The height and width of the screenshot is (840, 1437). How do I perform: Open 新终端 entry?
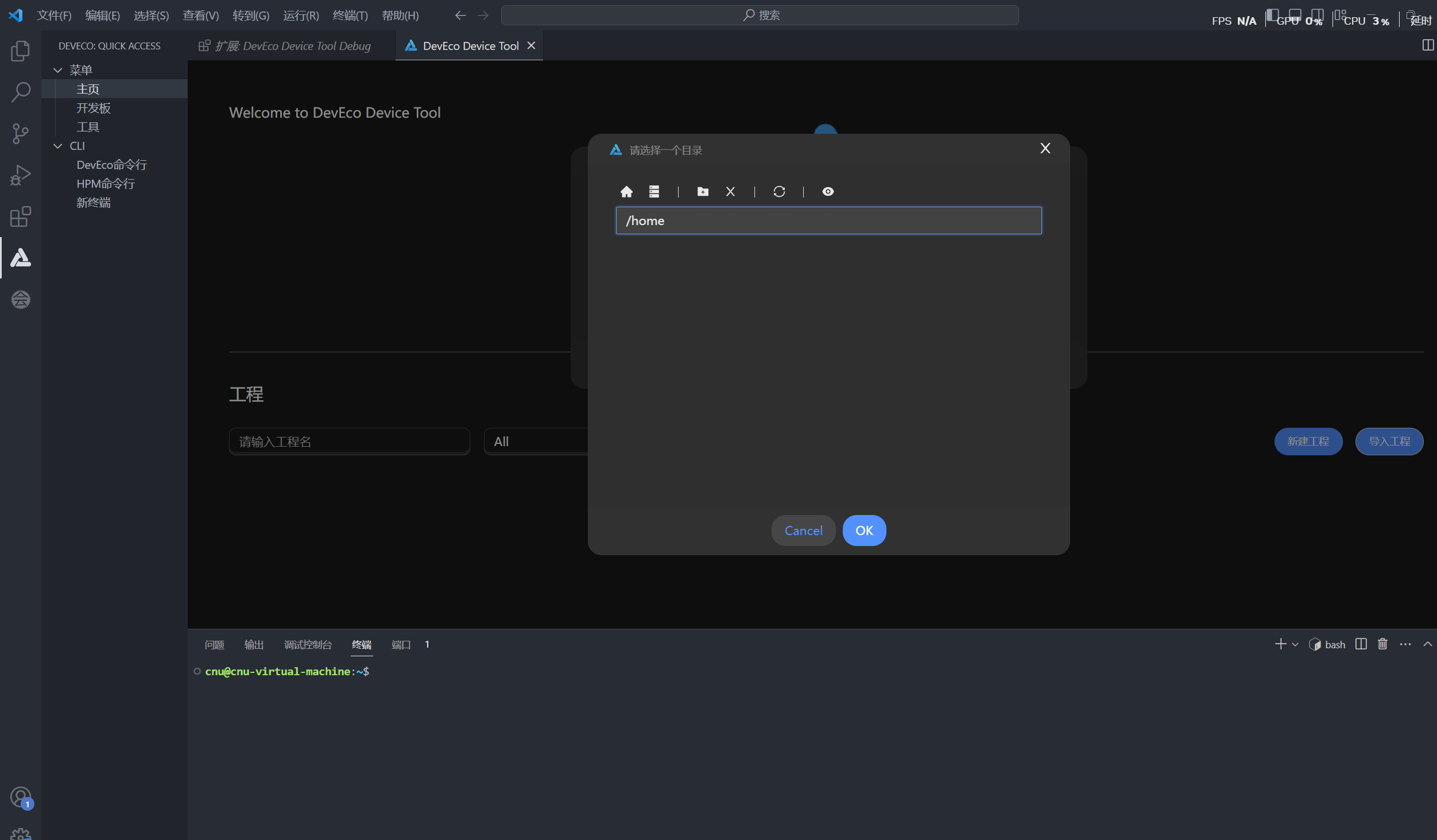click(x=93, y=203)
